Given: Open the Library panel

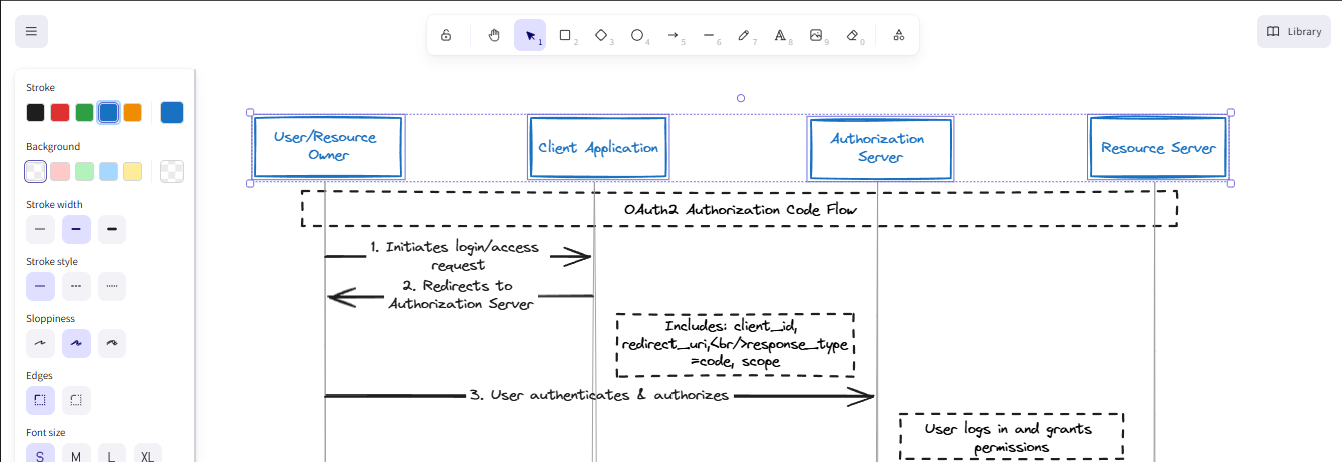Looking at the screenshot, I should coord(1294,31).
